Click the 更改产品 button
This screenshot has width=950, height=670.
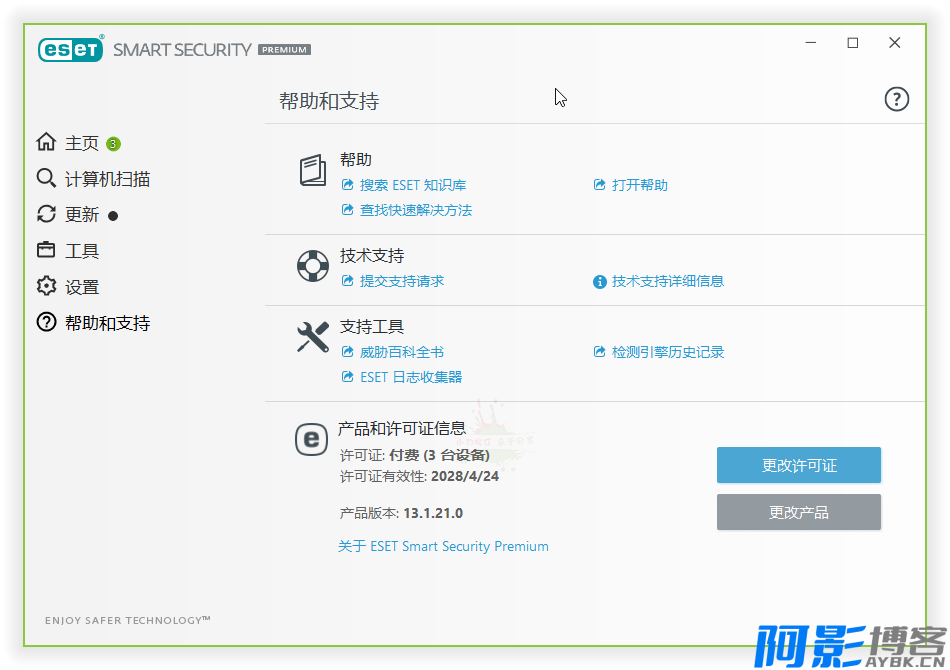[799, 512]
